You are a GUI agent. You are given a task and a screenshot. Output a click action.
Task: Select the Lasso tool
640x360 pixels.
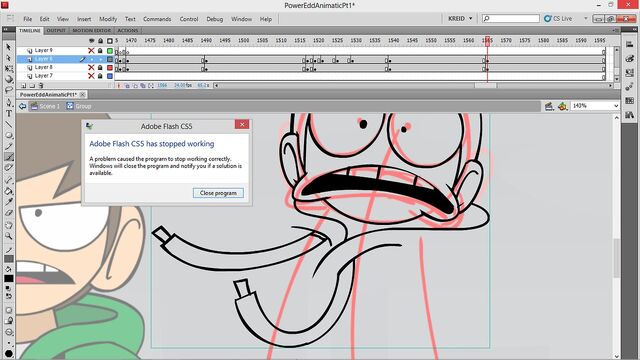pos(8,90)
